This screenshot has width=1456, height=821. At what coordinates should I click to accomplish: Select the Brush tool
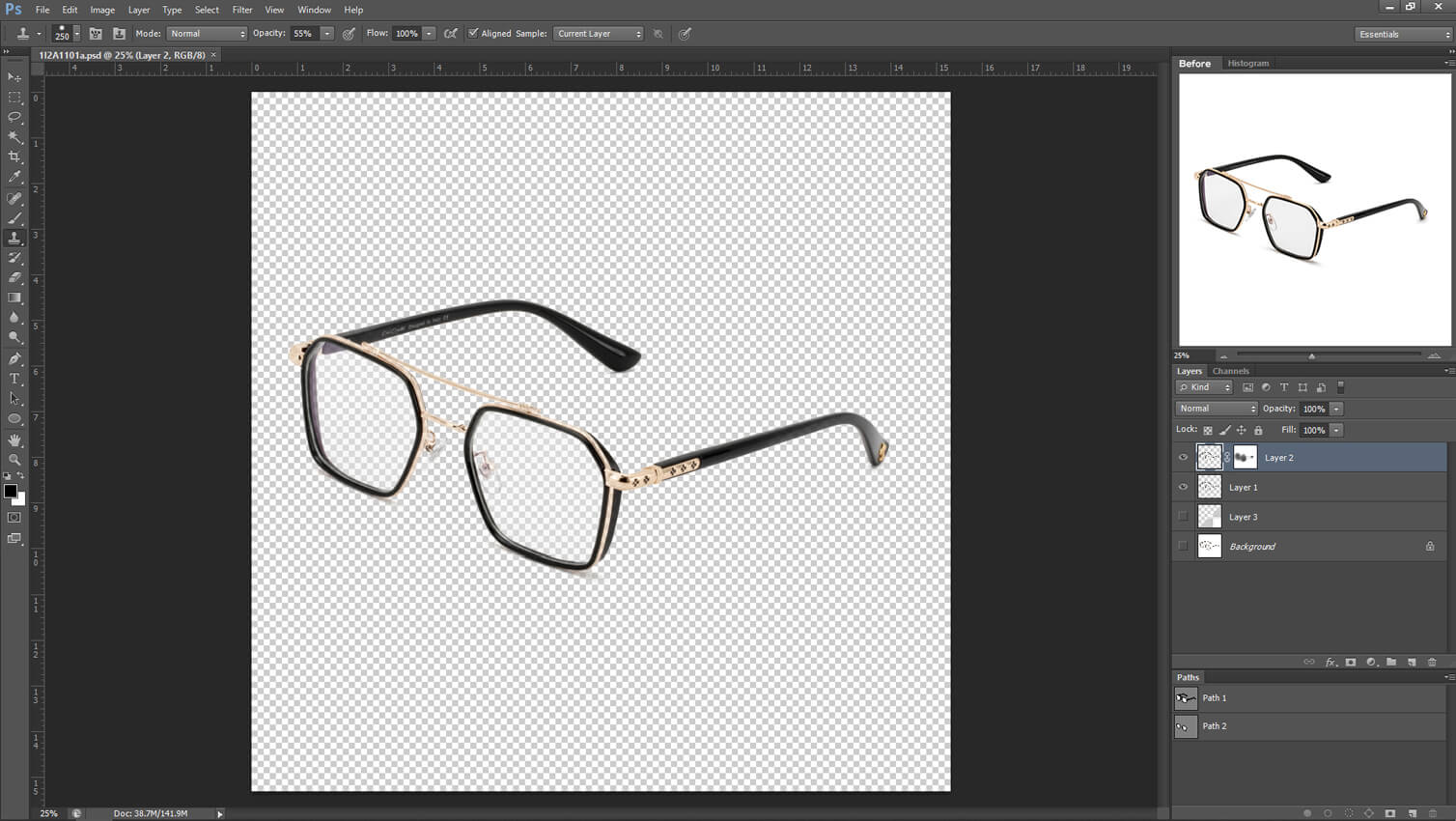14,218
